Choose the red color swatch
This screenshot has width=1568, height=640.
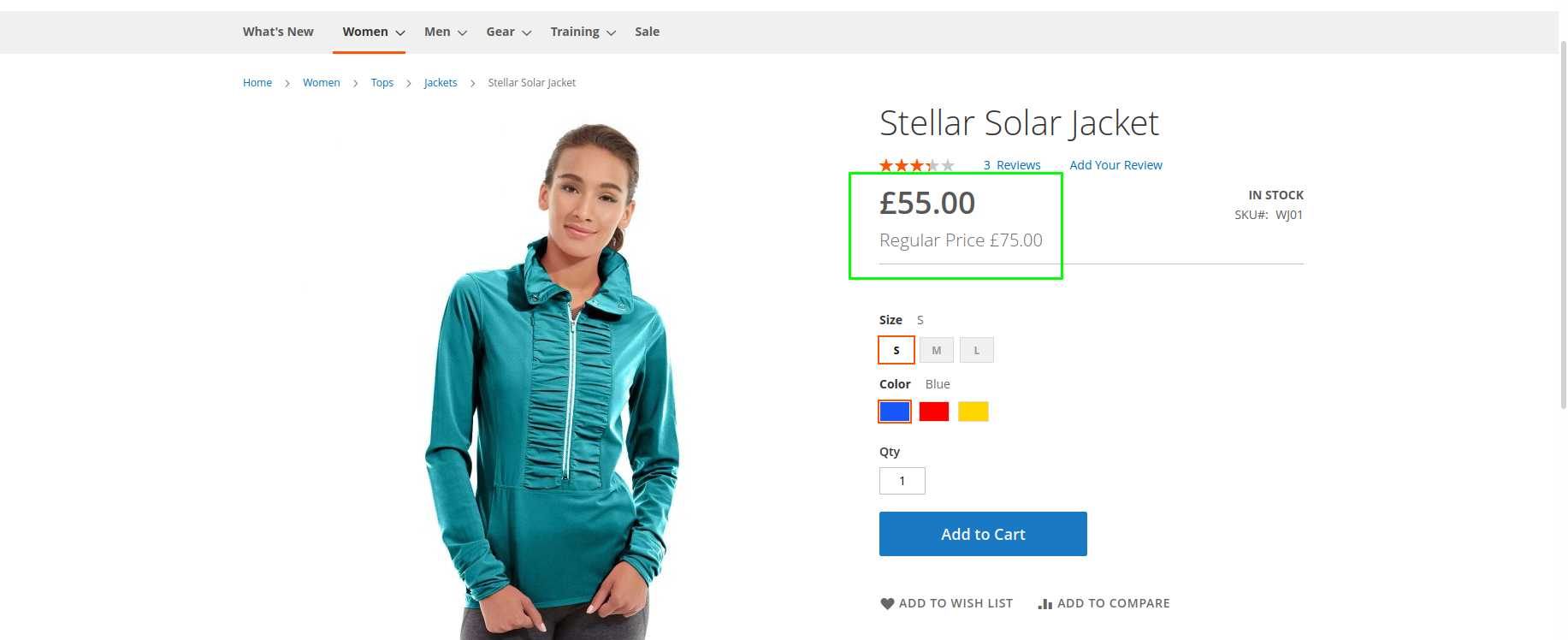point(934,412)
